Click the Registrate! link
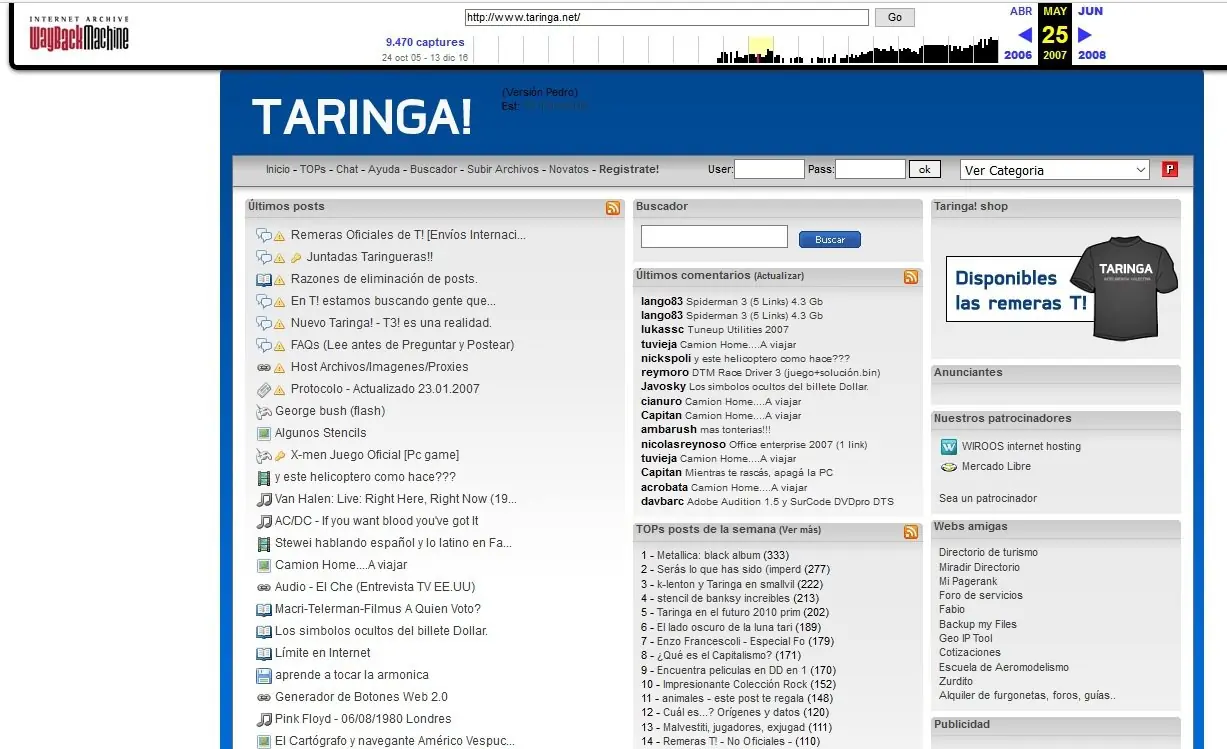Viewport: 1227px width, 749px height. click(x=629, y=169)
